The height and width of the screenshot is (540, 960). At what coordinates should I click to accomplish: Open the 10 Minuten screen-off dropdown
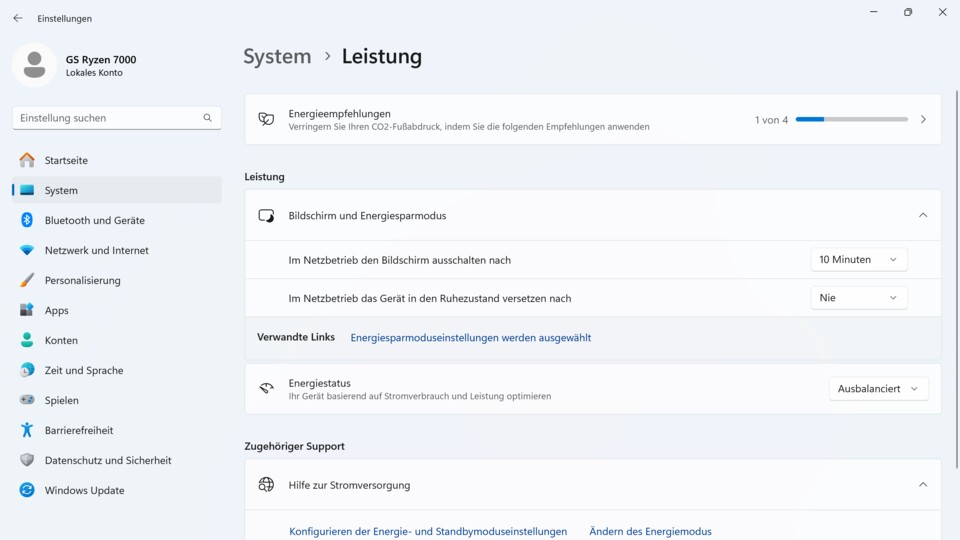click(858, 260)
